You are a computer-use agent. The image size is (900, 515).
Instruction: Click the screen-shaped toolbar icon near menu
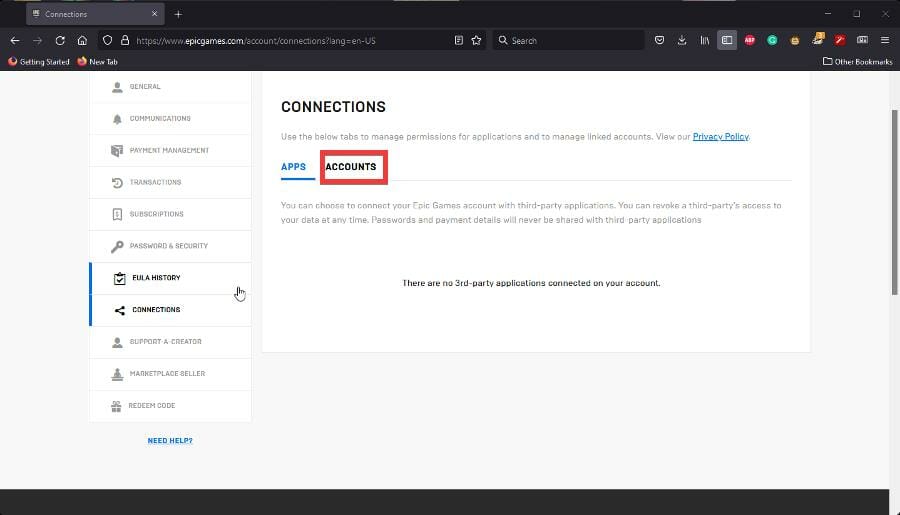(x=862, y=40)
